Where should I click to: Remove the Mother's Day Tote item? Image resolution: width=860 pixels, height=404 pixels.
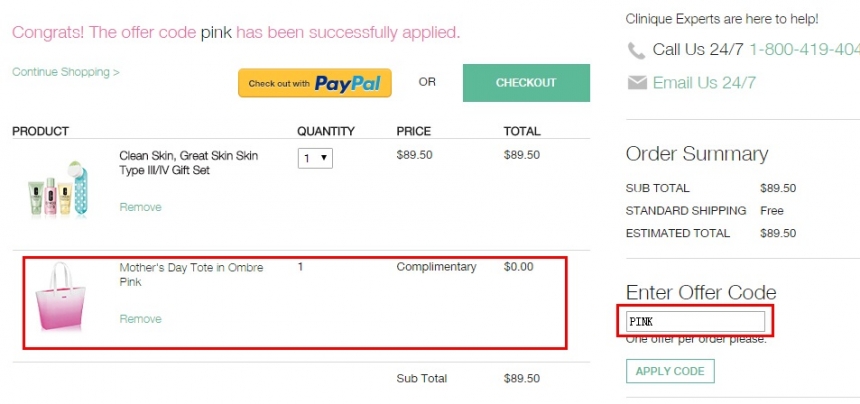tap(140, 319)
